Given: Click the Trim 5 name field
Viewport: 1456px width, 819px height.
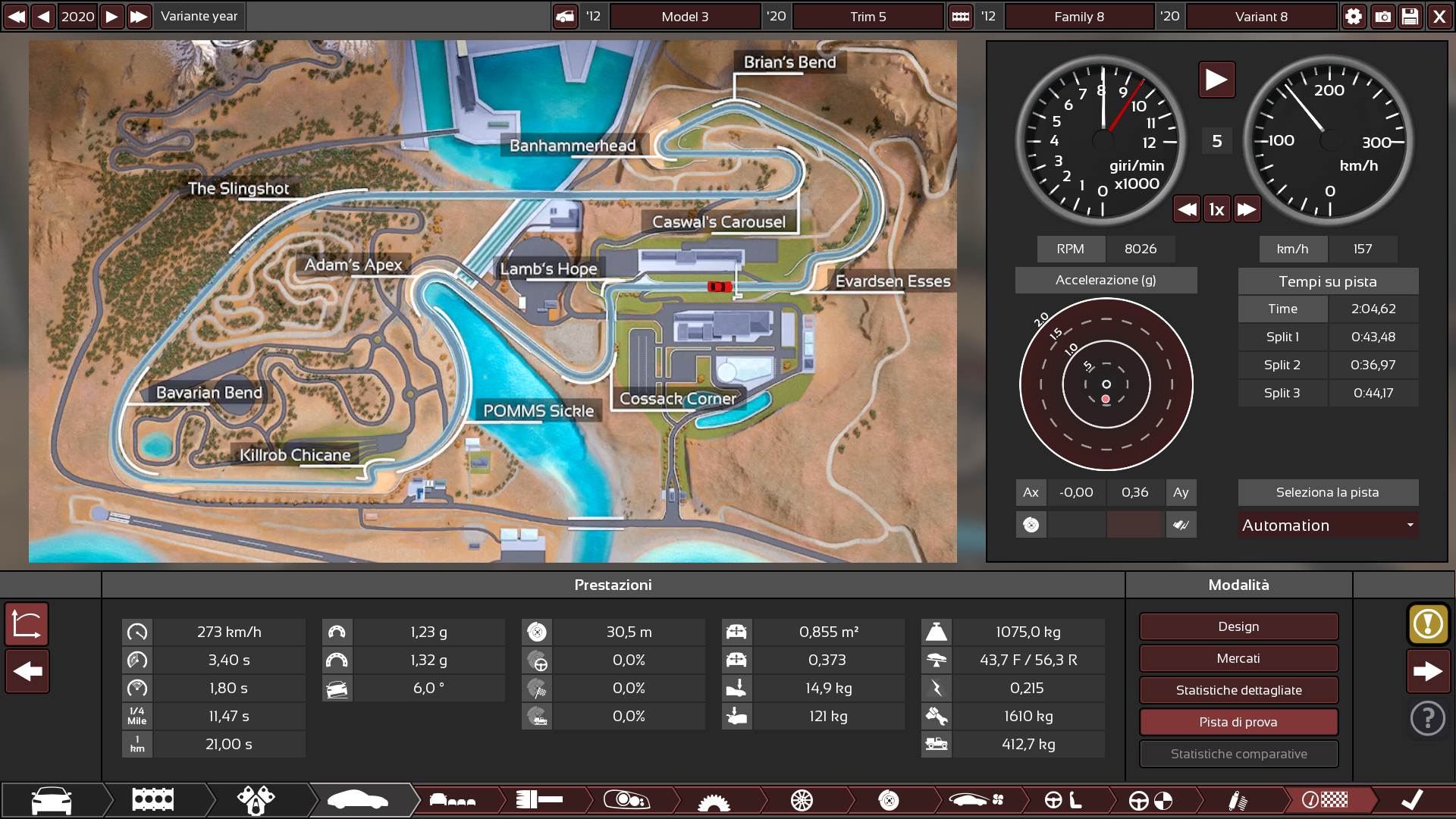Looking at the screenshot, I should 868,17.
